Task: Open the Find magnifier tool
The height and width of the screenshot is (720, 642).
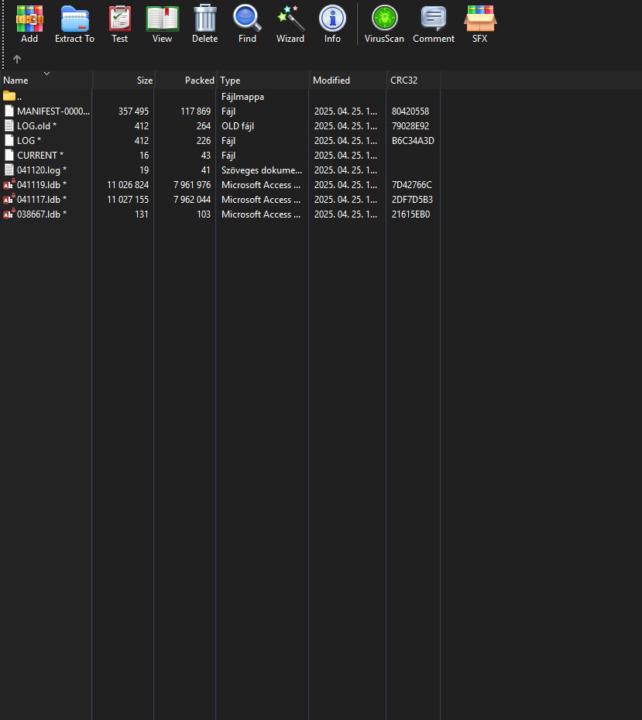Action: (247, 23)
